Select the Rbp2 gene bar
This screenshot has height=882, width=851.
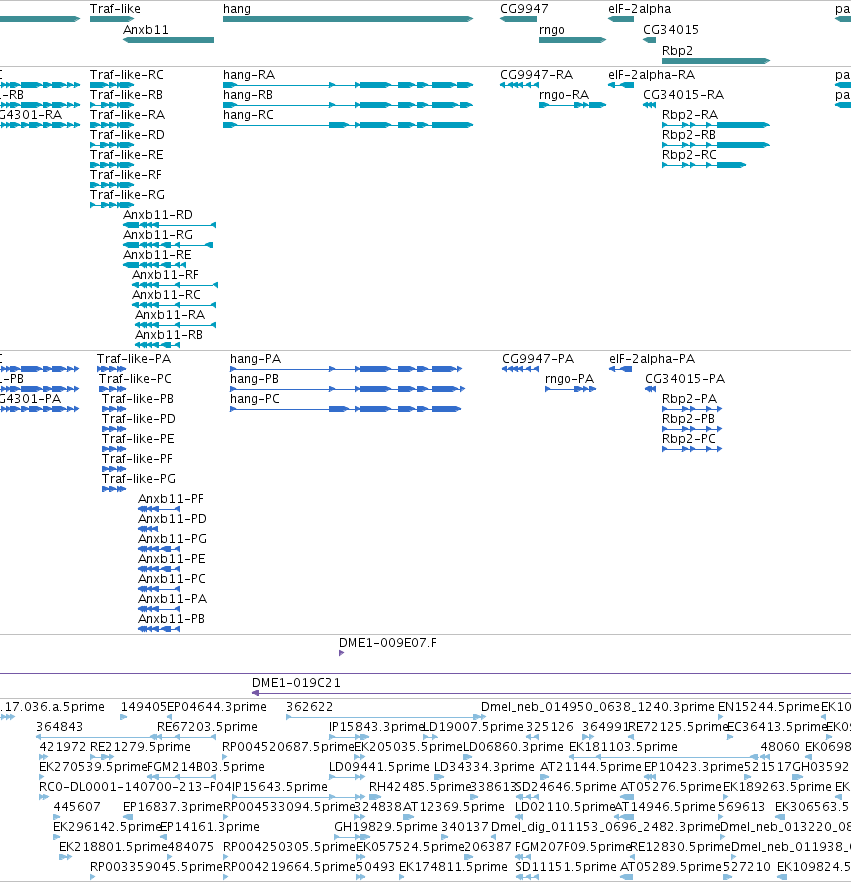(716, 61)
